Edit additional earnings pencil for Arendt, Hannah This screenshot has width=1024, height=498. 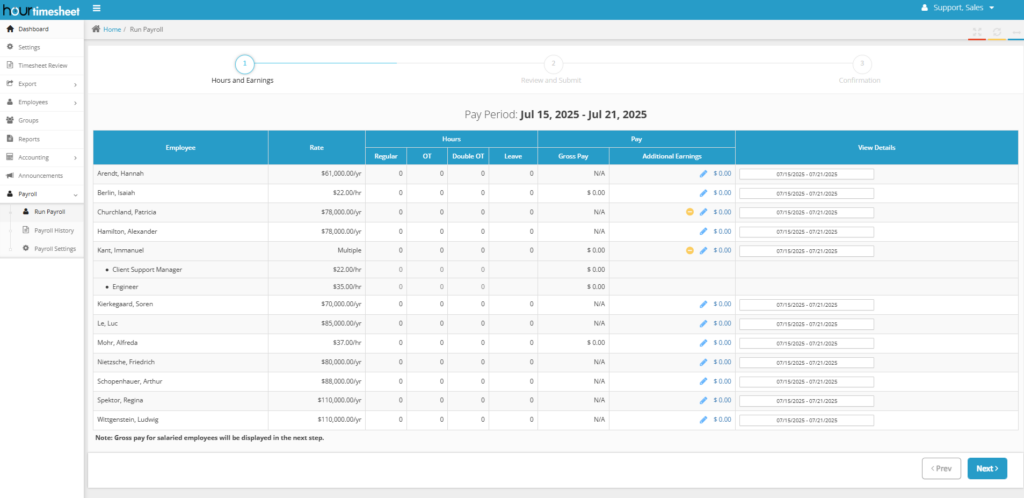[x=703, y=174]
